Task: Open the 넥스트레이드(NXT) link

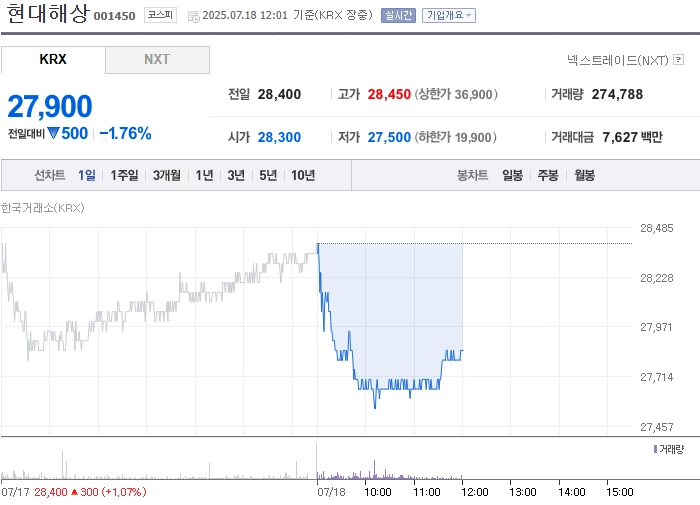Action: 617,60
